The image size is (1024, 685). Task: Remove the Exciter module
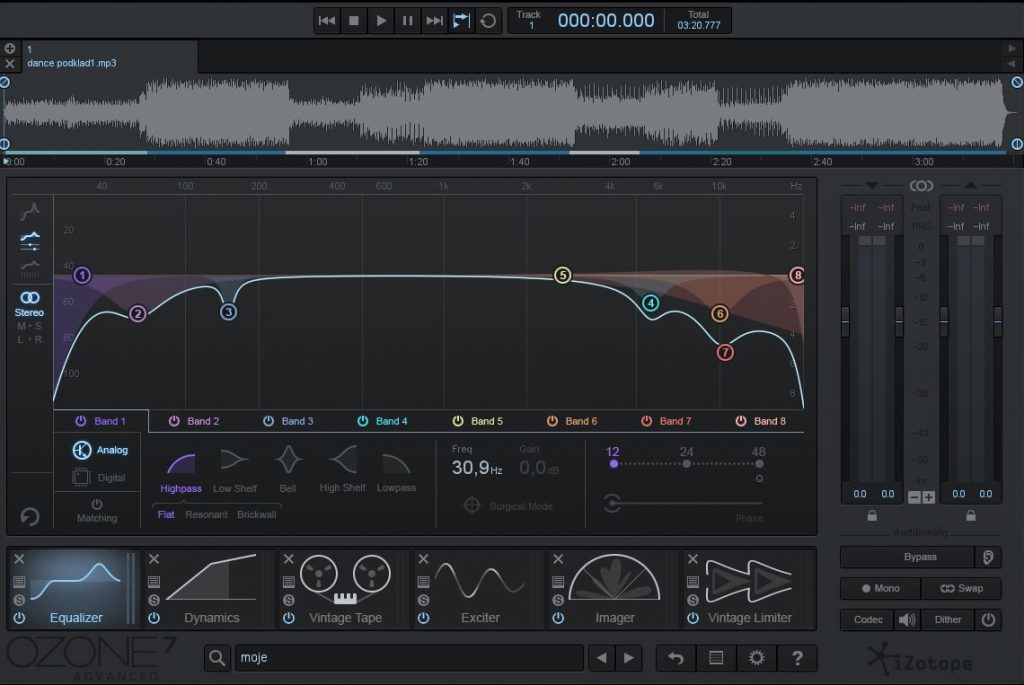tap(423, 559)
